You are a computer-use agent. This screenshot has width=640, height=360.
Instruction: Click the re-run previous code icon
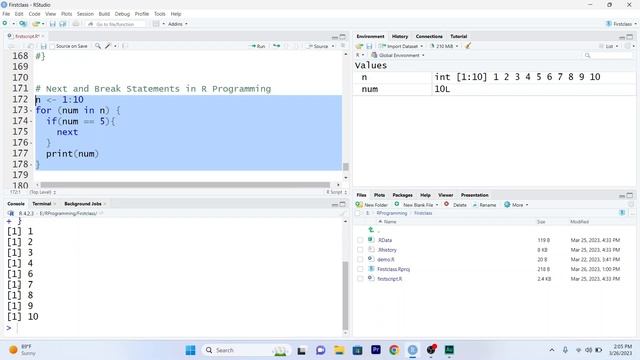276,46
